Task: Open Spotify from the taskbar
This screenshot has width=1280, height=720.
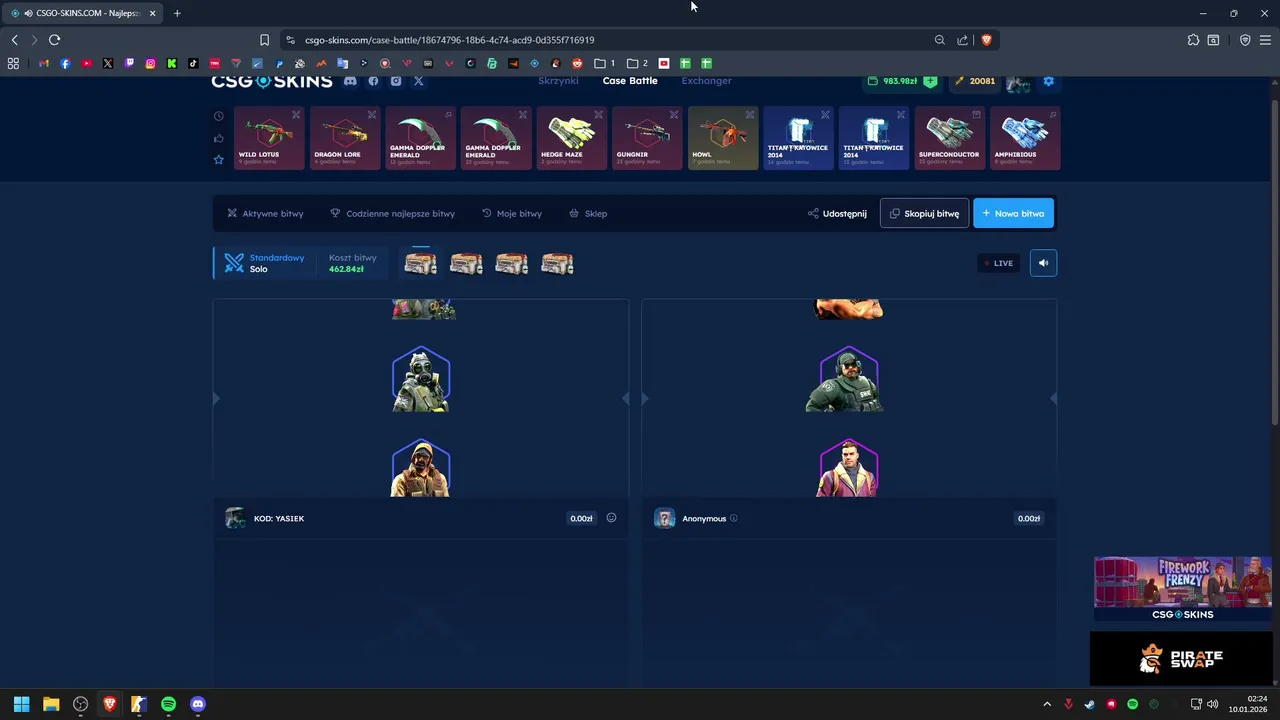Action: pyautogui.click(x=168, y=704)
